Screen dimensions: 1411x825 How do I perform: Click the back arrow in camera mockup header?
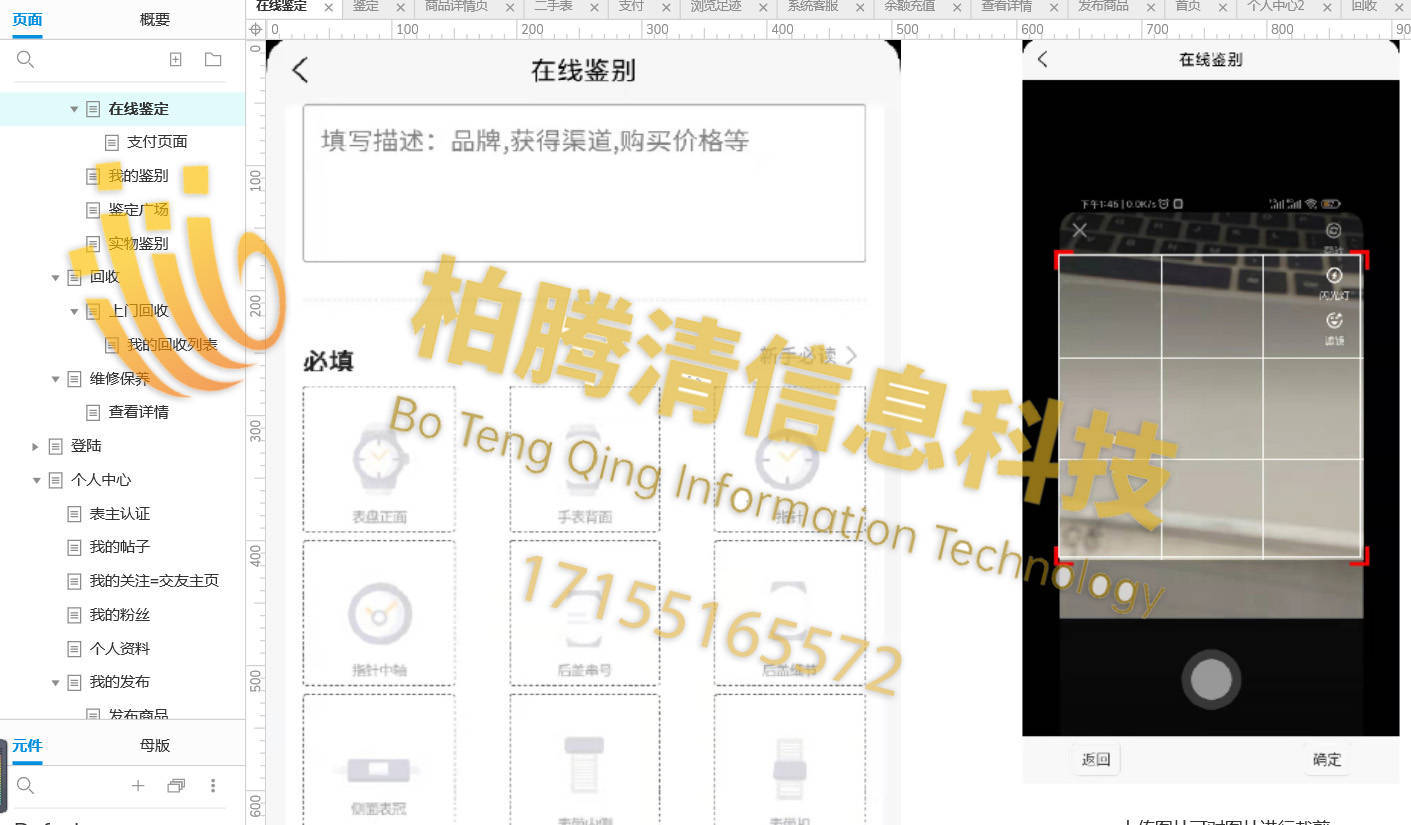[1042, 59]
